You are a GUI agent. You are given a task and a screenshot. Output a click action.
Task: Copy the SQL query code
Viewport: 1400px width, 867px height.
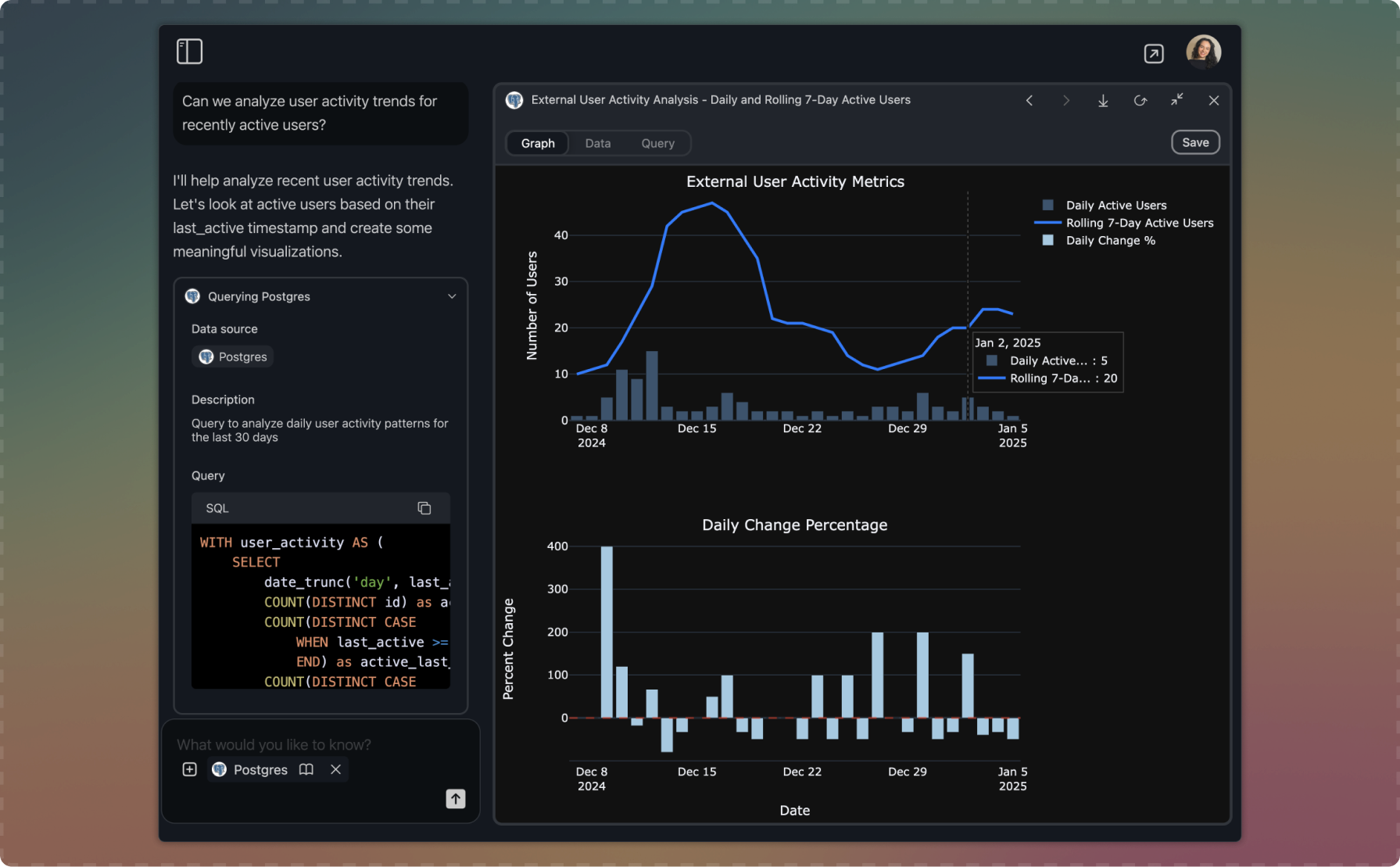[424, 508]
